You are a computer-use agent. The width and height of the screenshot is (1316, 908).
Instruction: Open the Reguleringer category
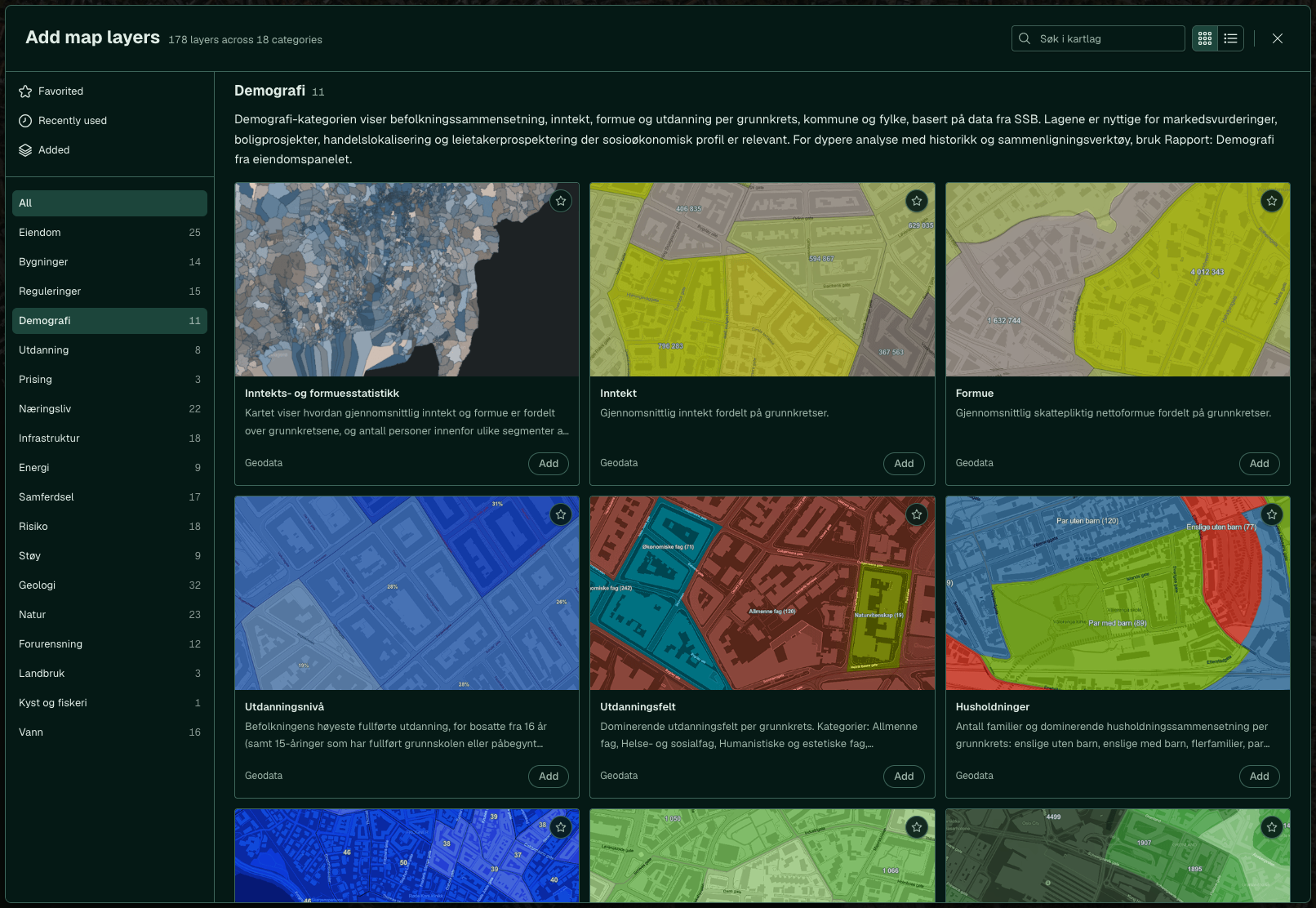[109, 292]
